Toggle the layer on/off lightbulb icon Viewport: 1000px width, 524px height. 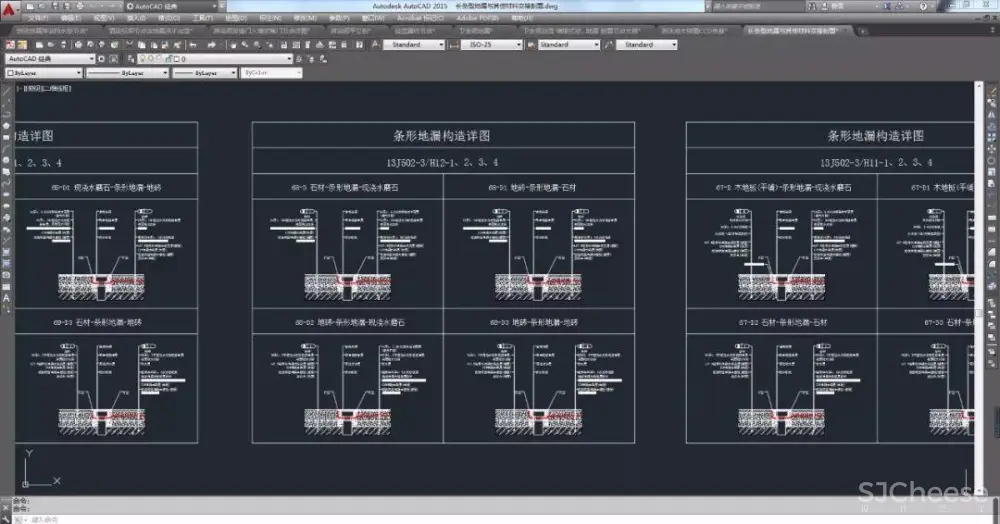[143, 59]
